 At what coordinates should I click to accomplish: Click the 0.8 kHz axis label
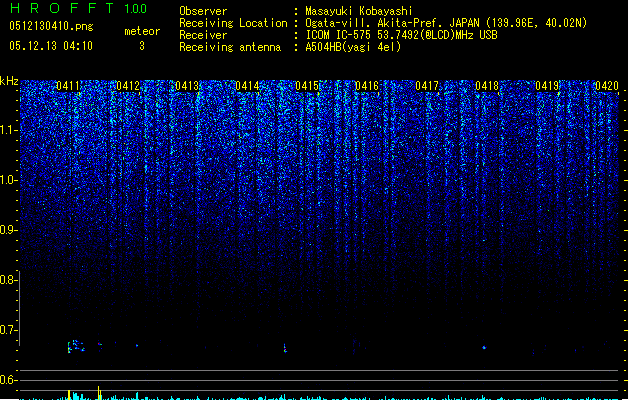coord(8,280)
